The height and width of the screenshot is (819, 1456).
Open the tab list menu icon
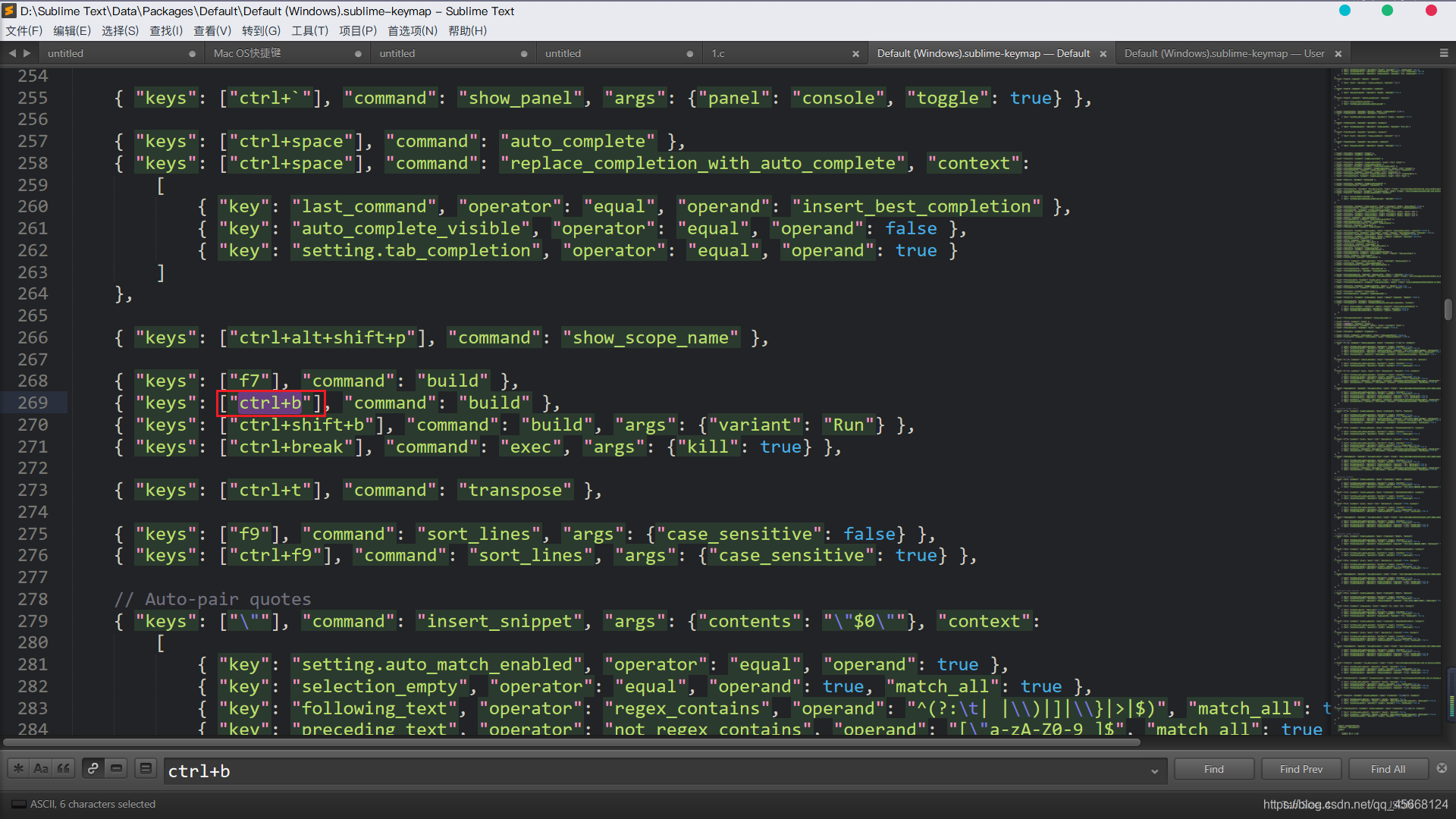[1443, 53]
